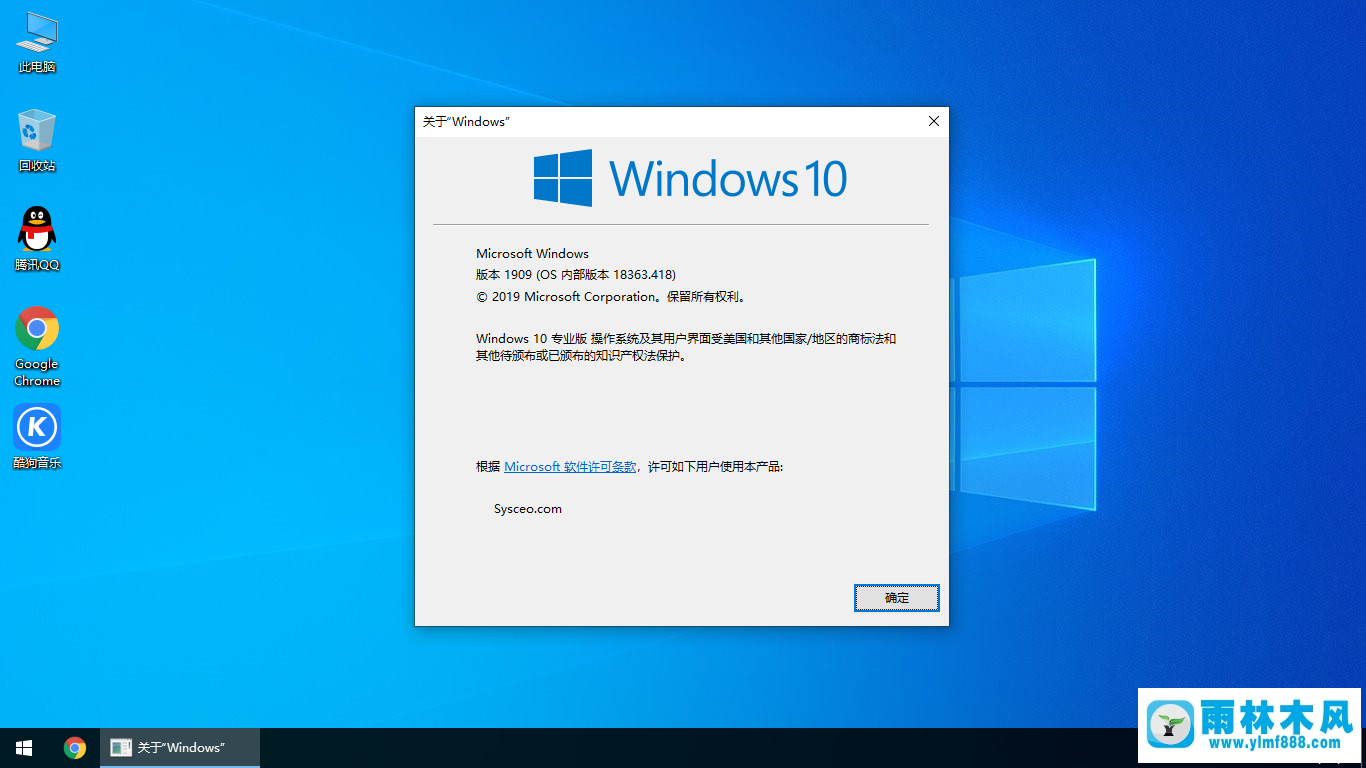Open the Microsoft 软件许可条款 link
Image resolution: width=1366 pixels, height=768 pixels.
[x=570, y=467]
